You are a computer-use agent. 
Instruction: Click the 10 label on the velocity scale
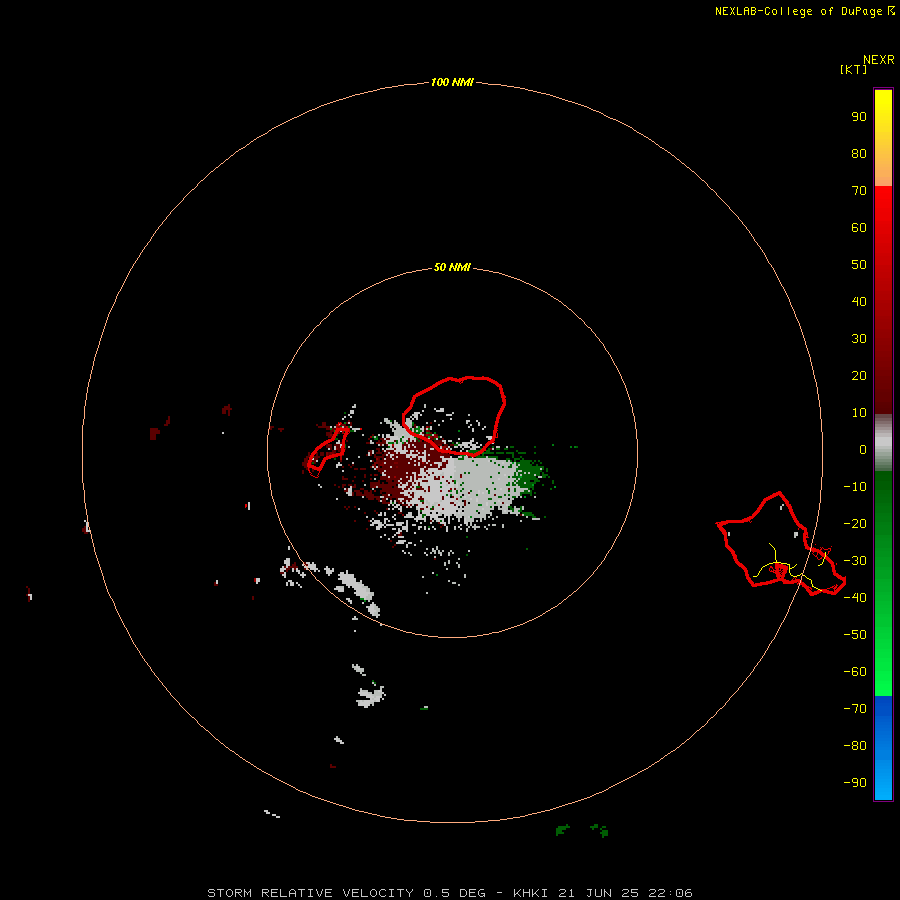click(x=859, y=413)
